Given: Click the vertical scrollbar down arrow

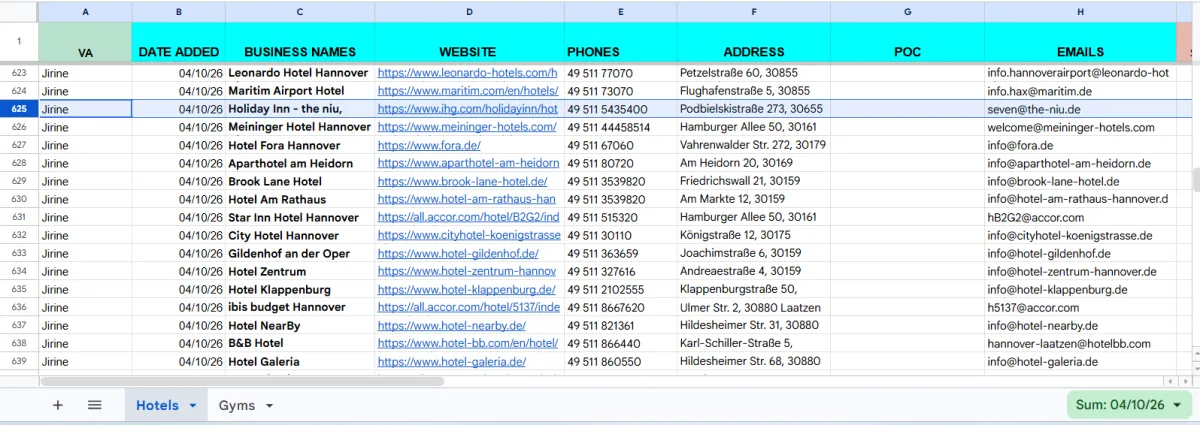Looking at the screenshot, I should (1195, 367).
